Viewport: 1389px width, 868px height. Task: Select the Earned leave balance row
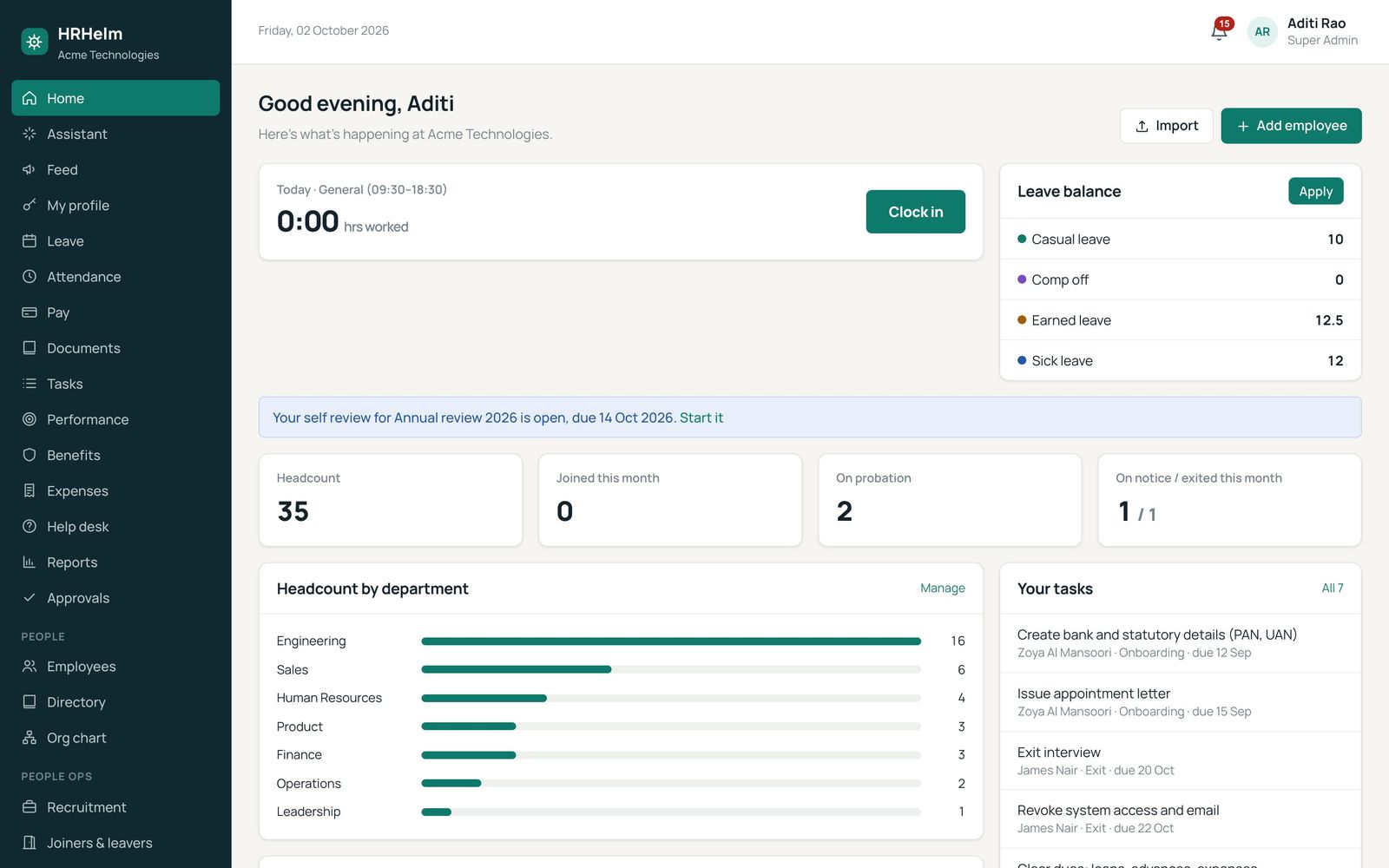(1180, 320)
